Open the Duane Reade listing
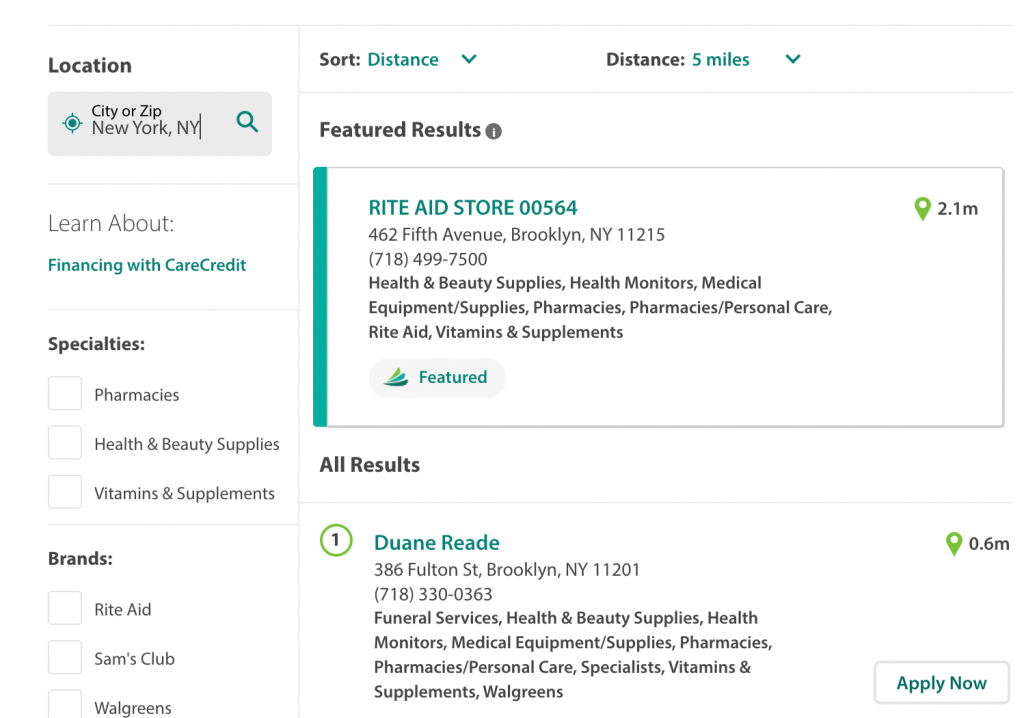 (437, 543)
